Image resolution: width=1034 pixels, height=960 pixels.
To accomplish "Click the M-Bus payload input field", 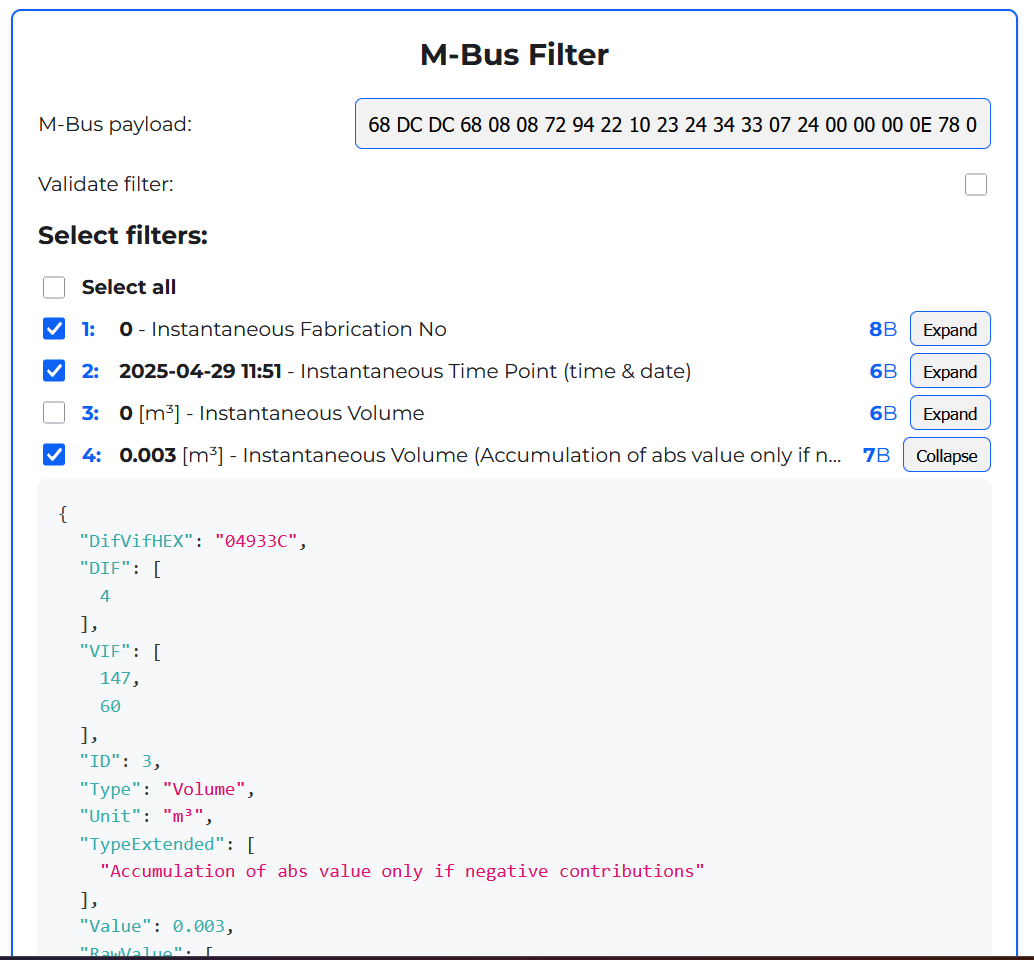I will [672, 124].
